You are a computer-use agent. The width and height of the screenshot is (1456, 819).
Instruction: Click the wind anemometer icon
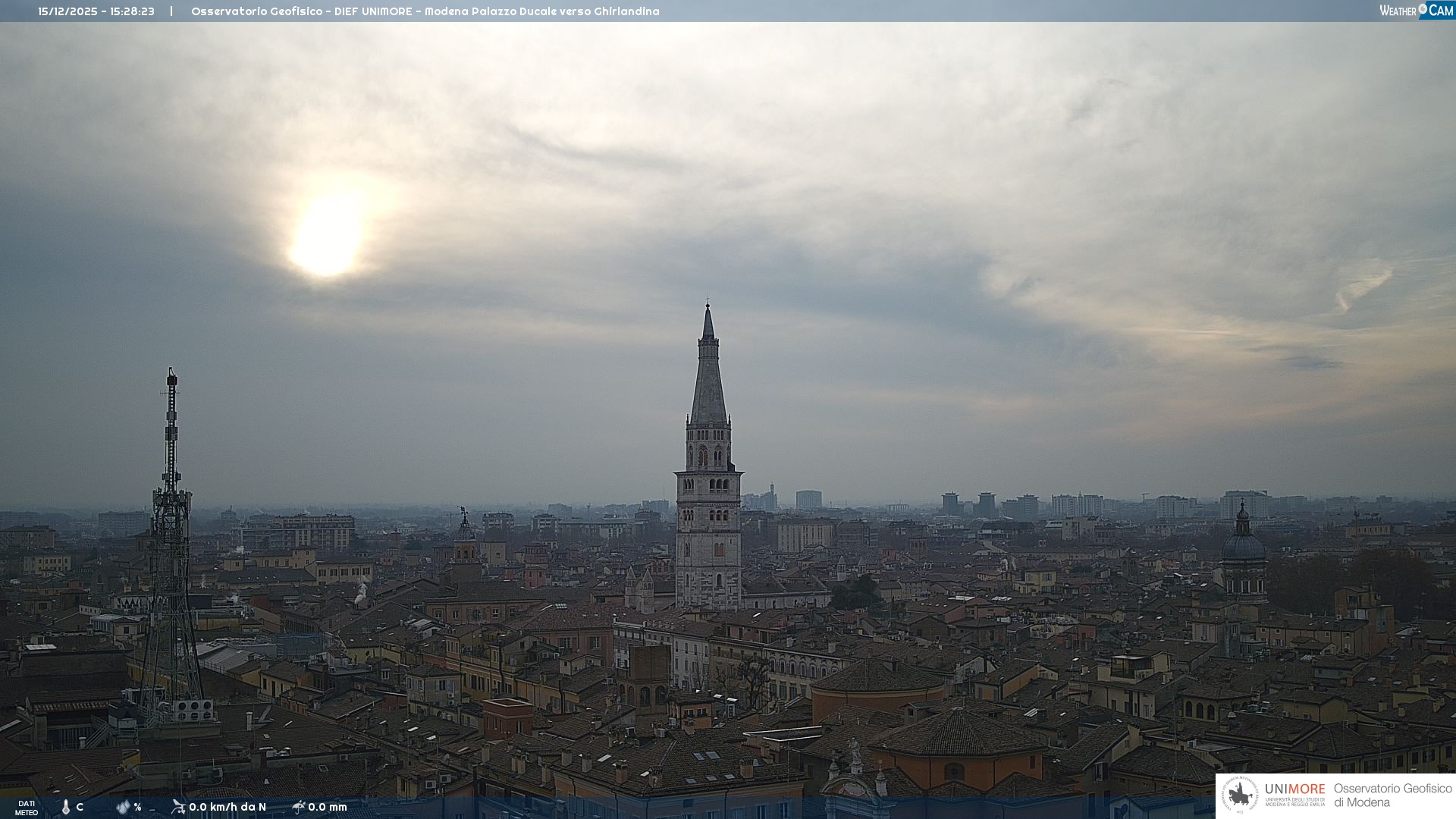coord(178,807)
